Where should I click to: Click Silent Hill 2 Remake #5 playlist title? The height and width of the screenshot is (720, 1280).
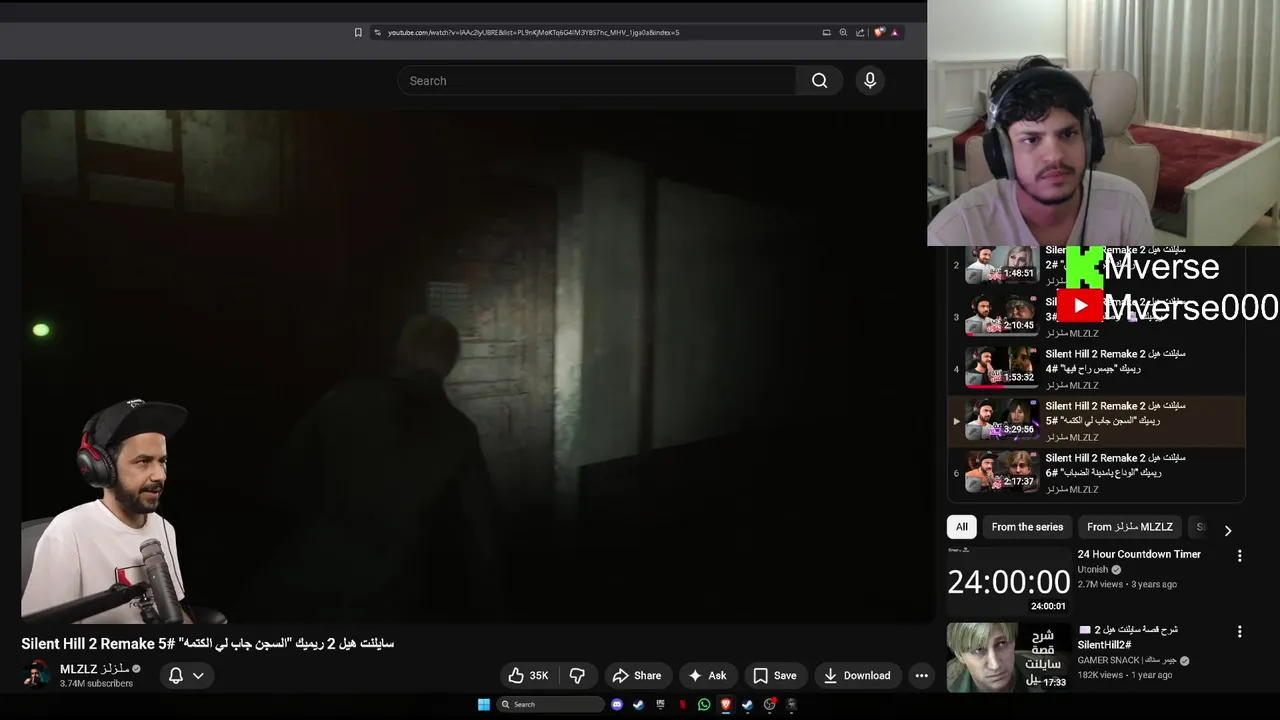point(1115,413)
